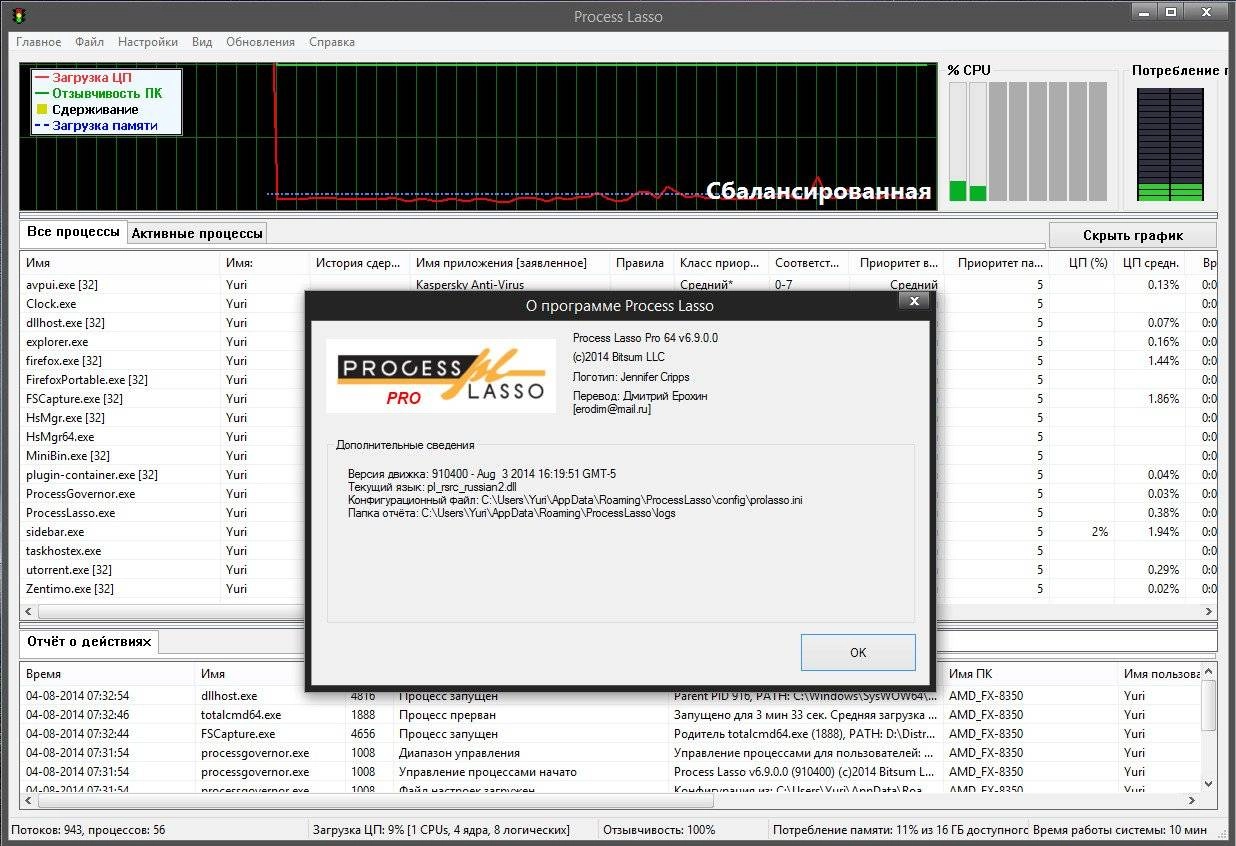Switch to the Активные процессы tab

click(197, 233)
